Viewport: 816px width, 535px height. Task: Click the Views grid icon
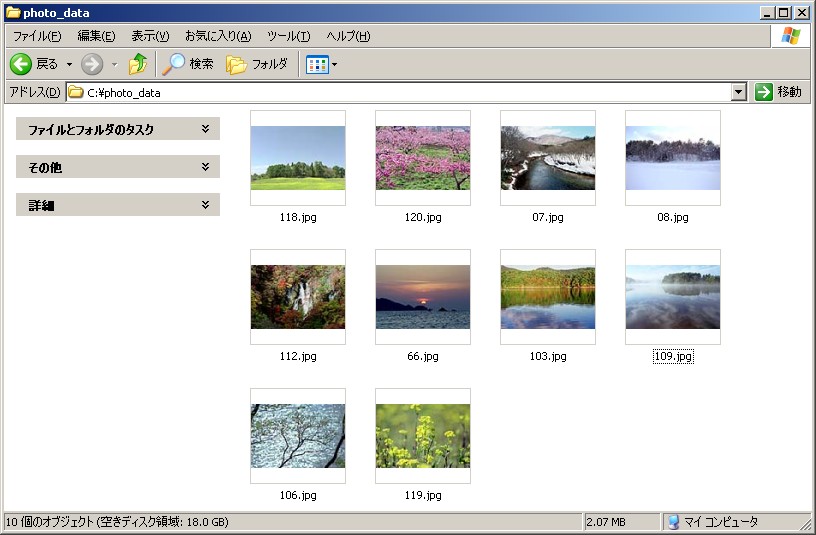point(317,65)
